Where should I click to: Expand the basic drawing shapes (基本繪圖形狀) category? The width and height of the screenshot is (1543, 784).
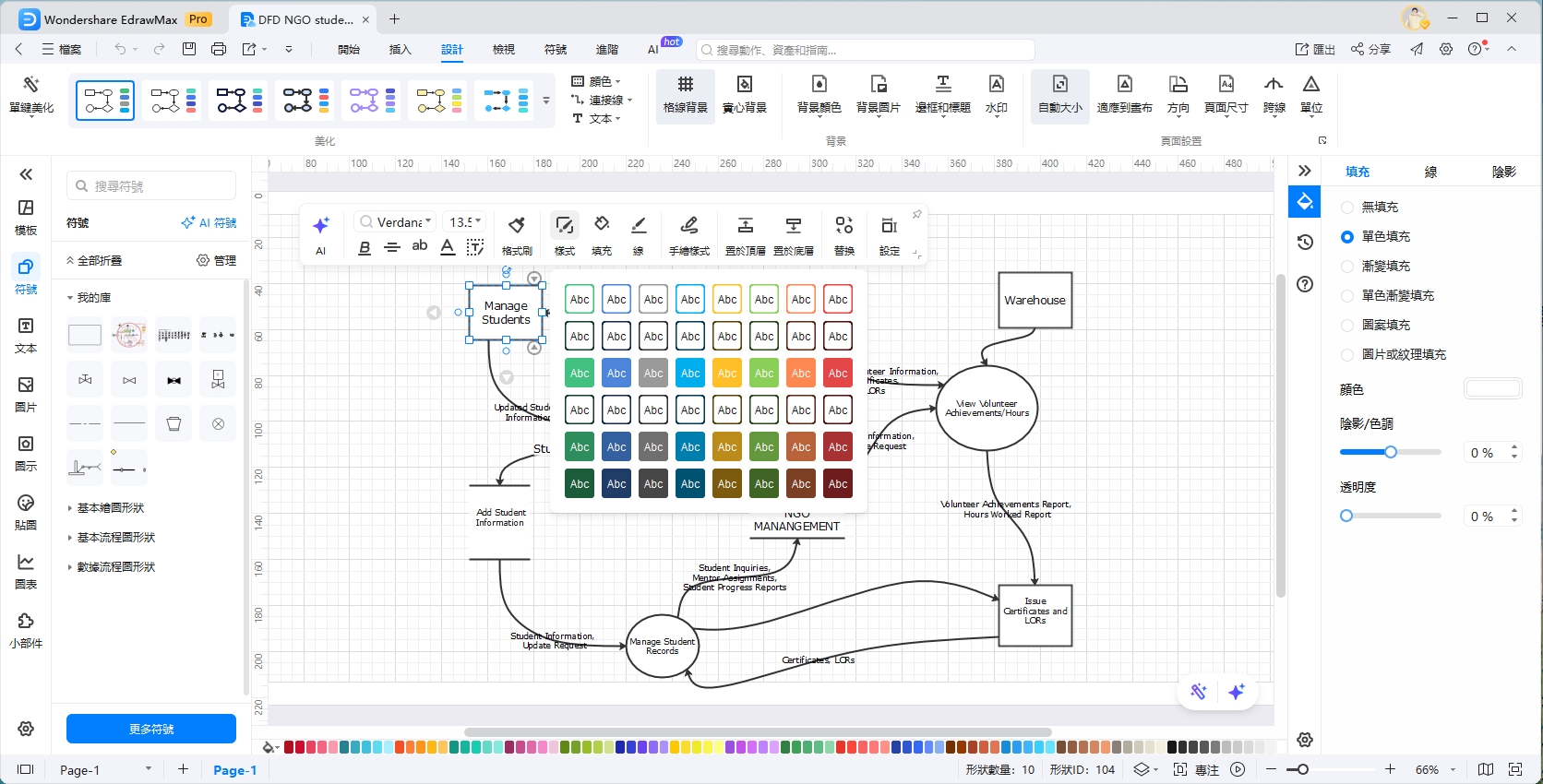pos(110,508)
